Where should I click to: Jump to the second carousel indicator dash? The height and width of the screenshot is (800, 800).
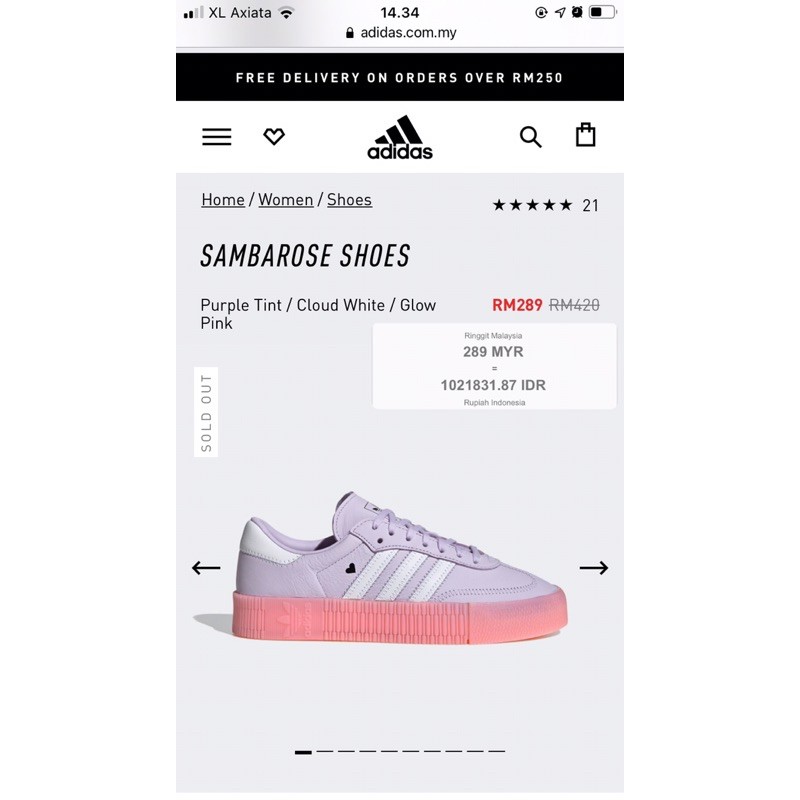(324, 752)
